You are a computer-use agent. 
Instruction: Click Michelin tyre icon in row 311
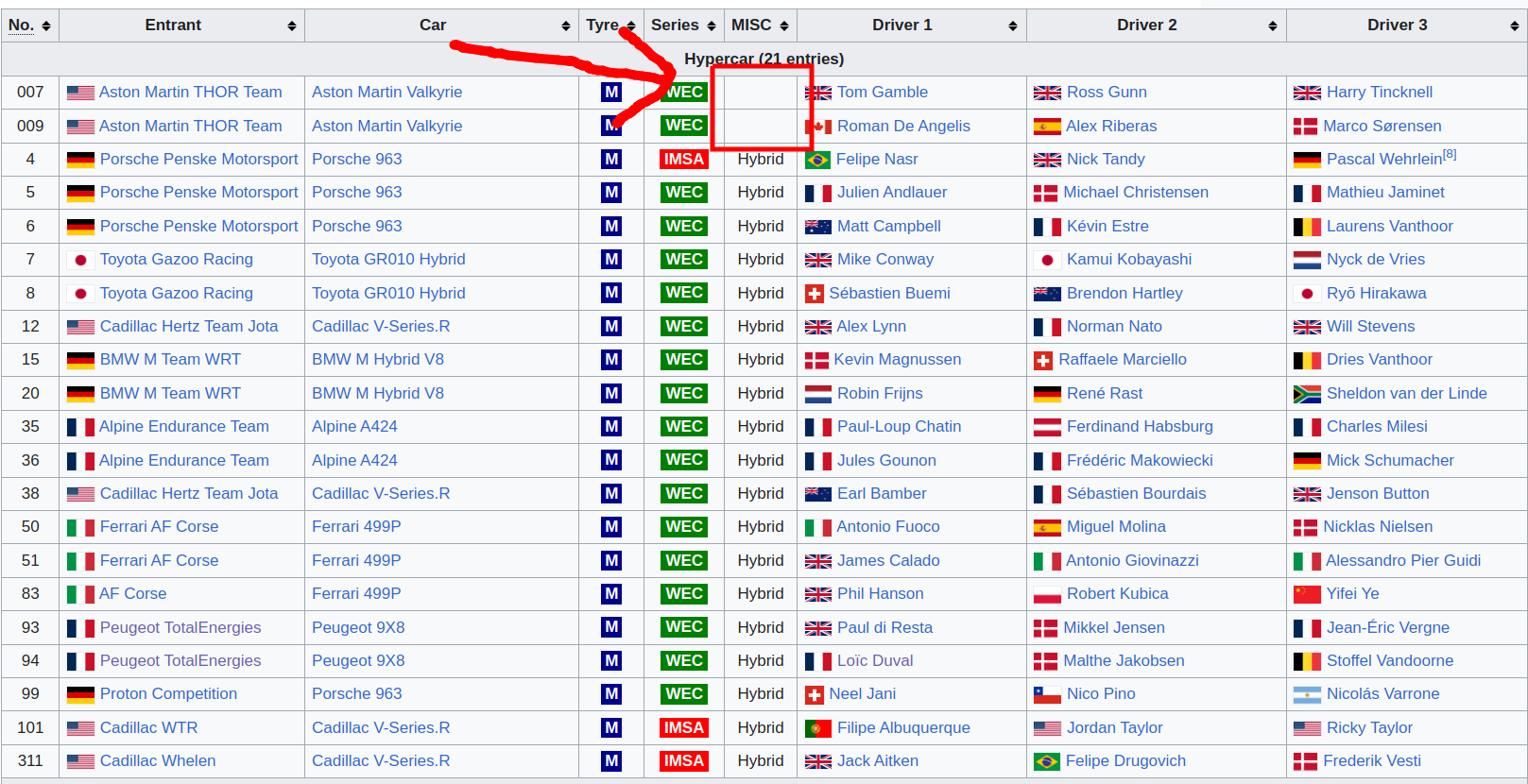[x=611, y=761]
